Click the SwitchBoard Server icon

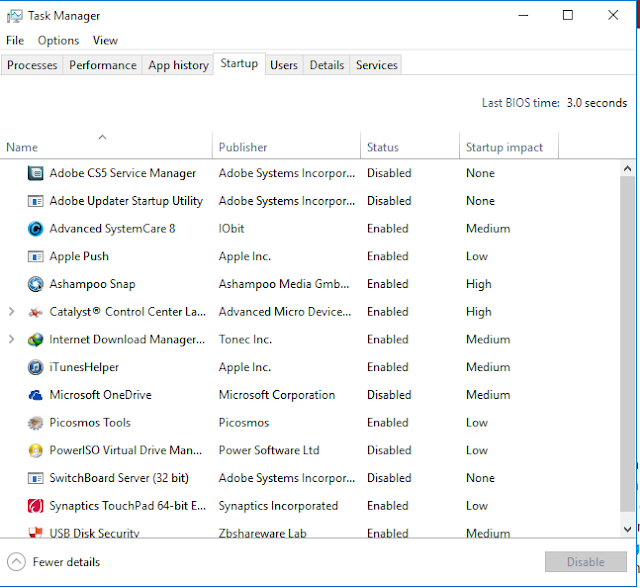[x=36, y=478]
